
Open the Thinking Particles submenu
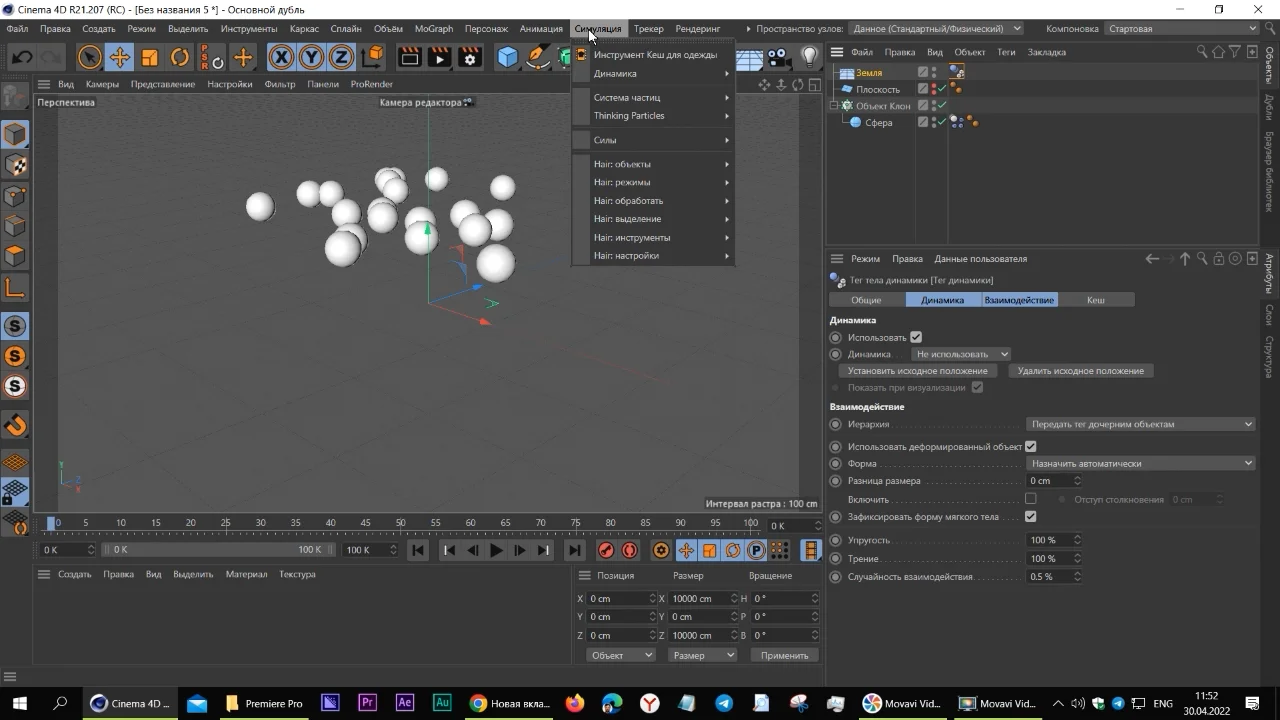[654, 115]
